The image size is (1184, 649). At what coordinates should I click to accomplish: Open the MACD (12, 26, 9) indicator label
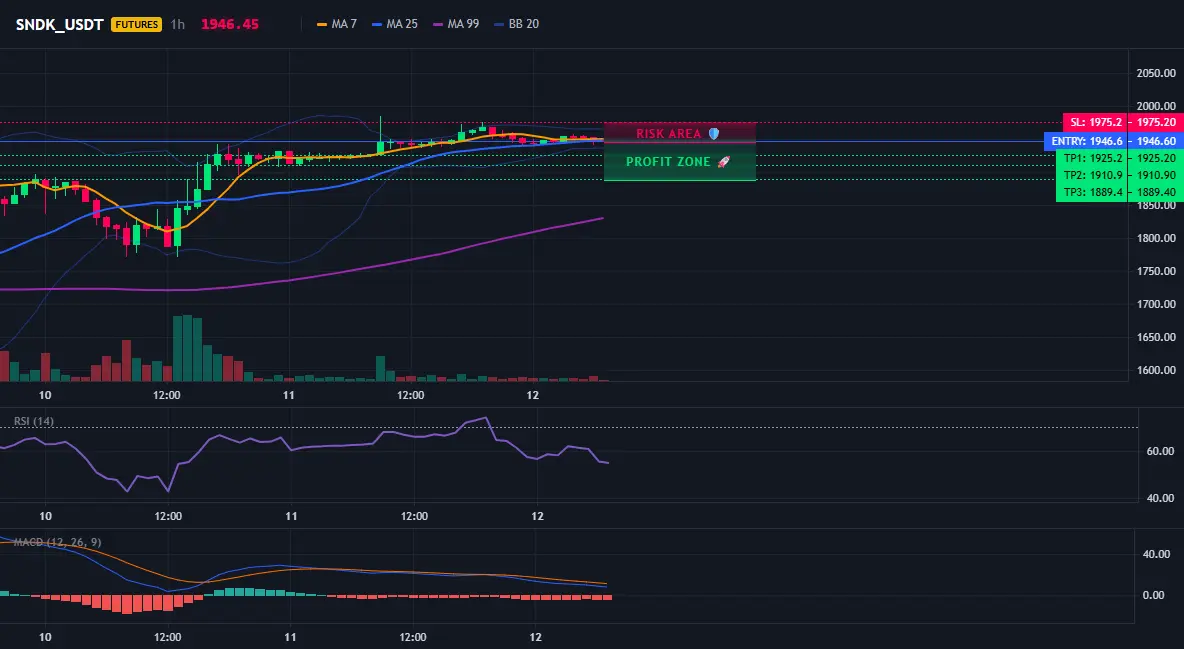tap(57, 542)
